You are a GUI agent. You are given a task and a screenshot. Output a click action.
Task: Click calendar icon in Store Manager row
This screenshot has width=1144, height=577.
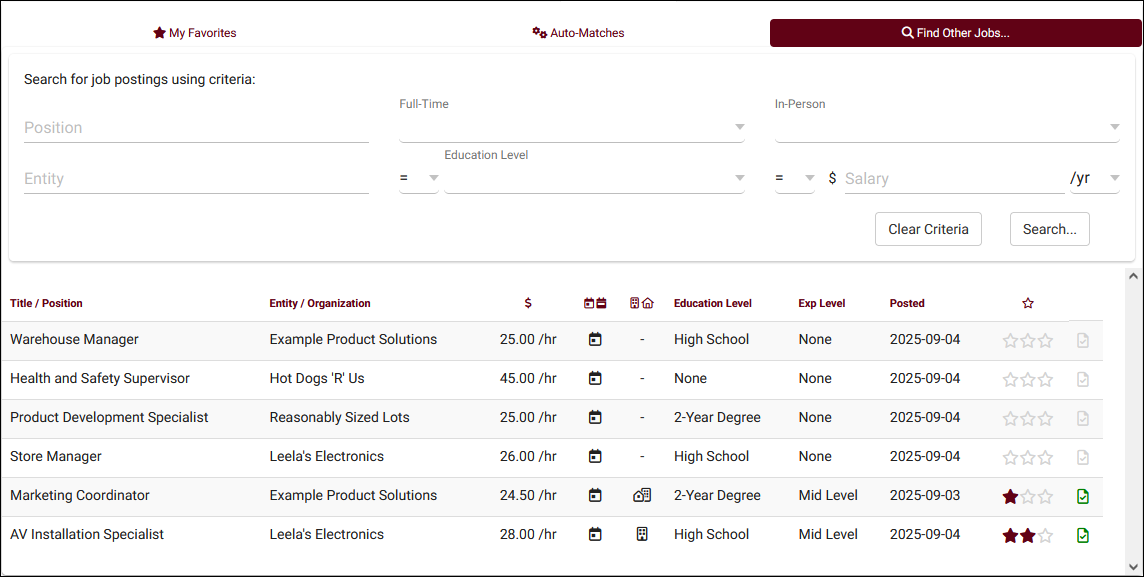595,457
